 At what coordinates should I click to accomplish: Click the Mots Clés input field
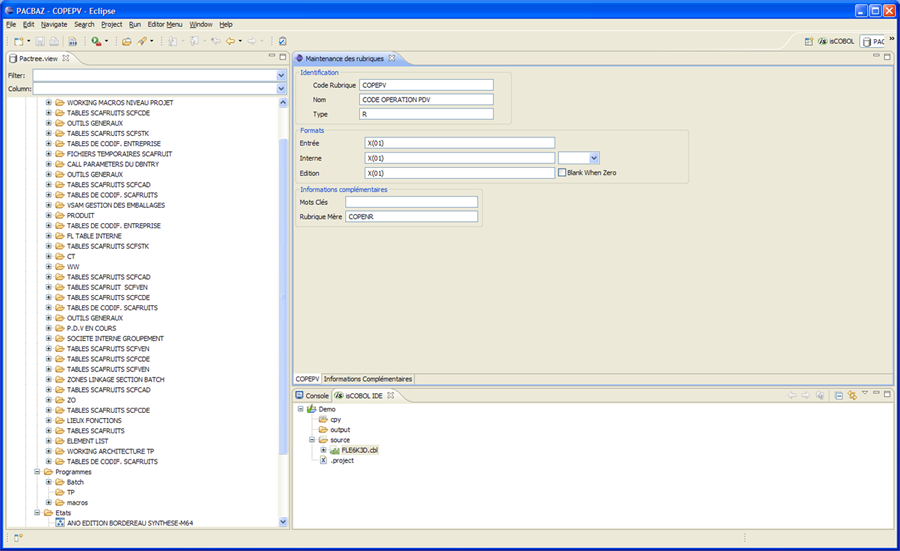411,202
